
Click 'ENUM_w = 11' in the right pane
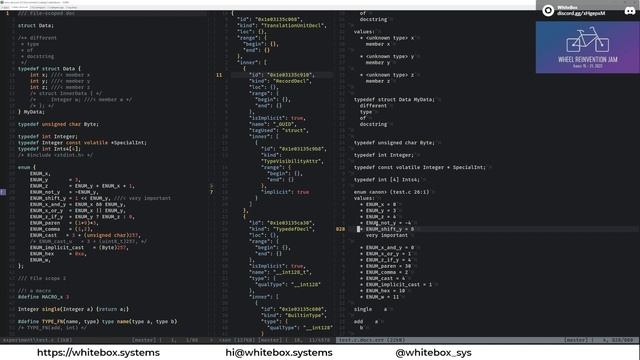pos(382,297)
